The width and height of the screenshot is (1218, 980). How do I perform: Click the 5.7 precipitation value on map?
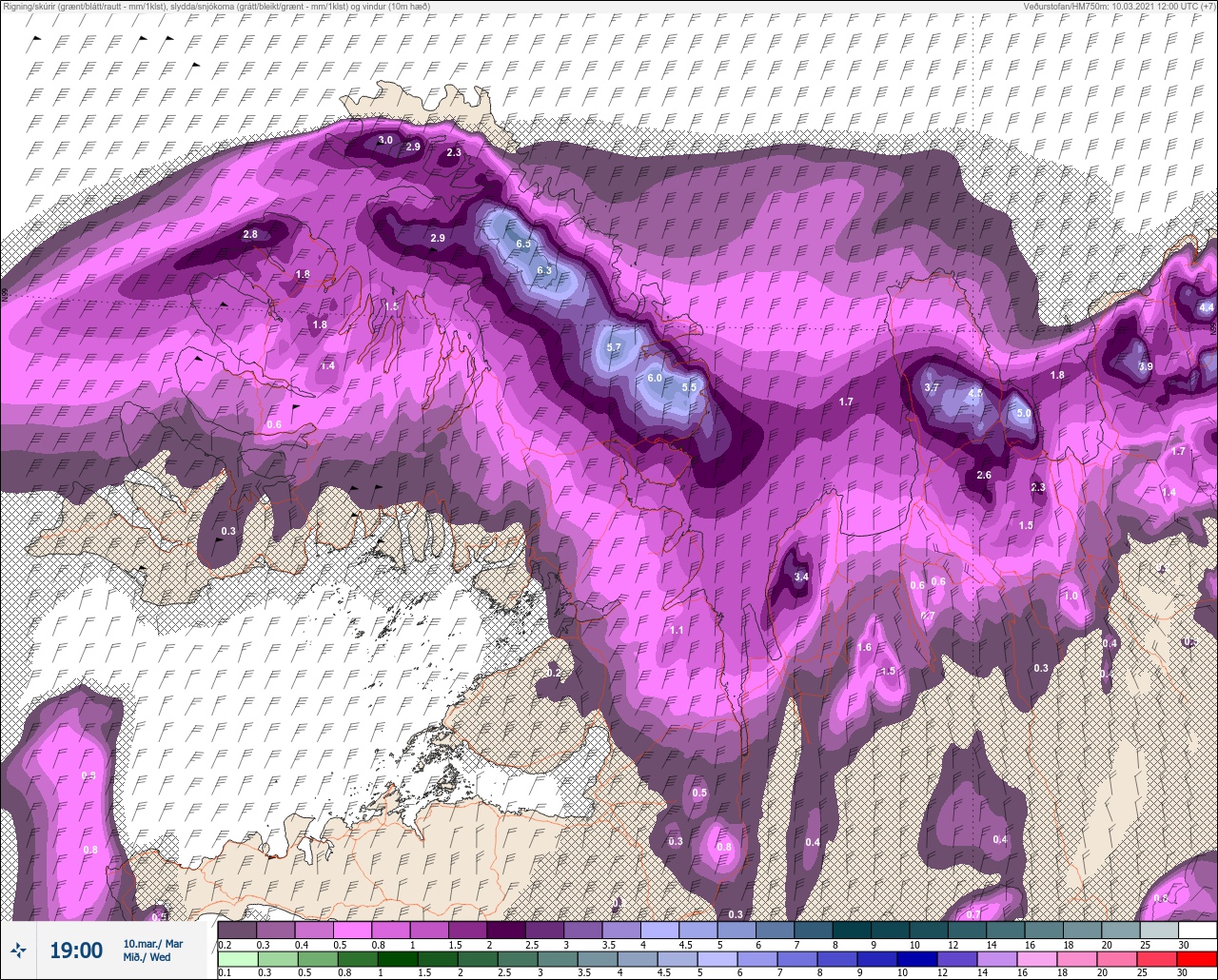[x=613, y=347]
